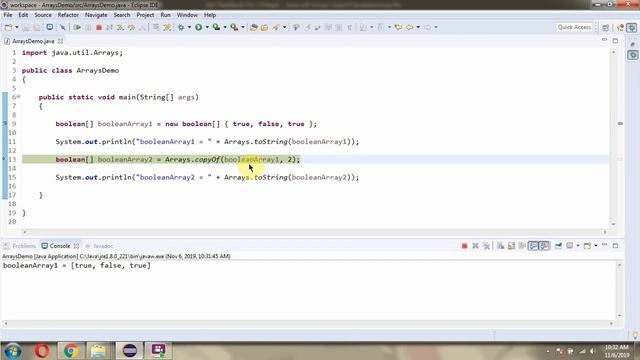The height and width of the screenshot is (360, 640).
Task: Click the editor vertical scrollbar
Action: [x=613, y=138]
